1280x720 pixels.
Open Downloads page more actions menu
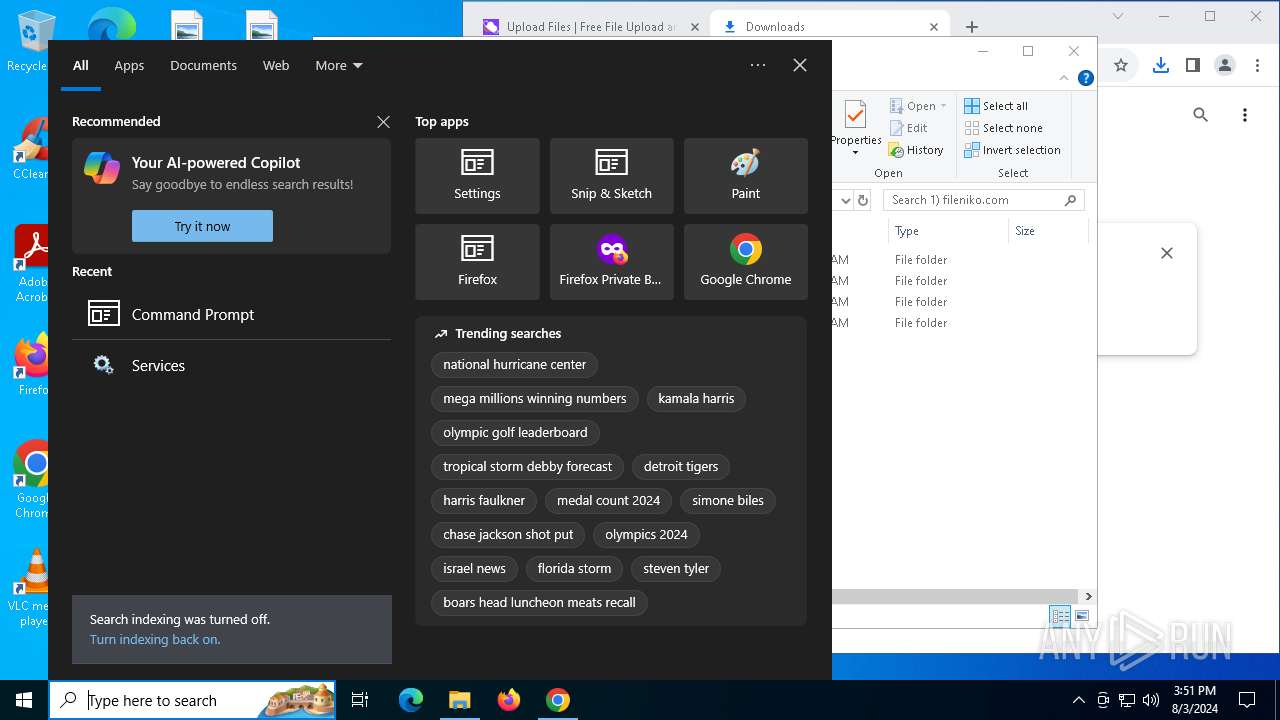[1245, 115]
